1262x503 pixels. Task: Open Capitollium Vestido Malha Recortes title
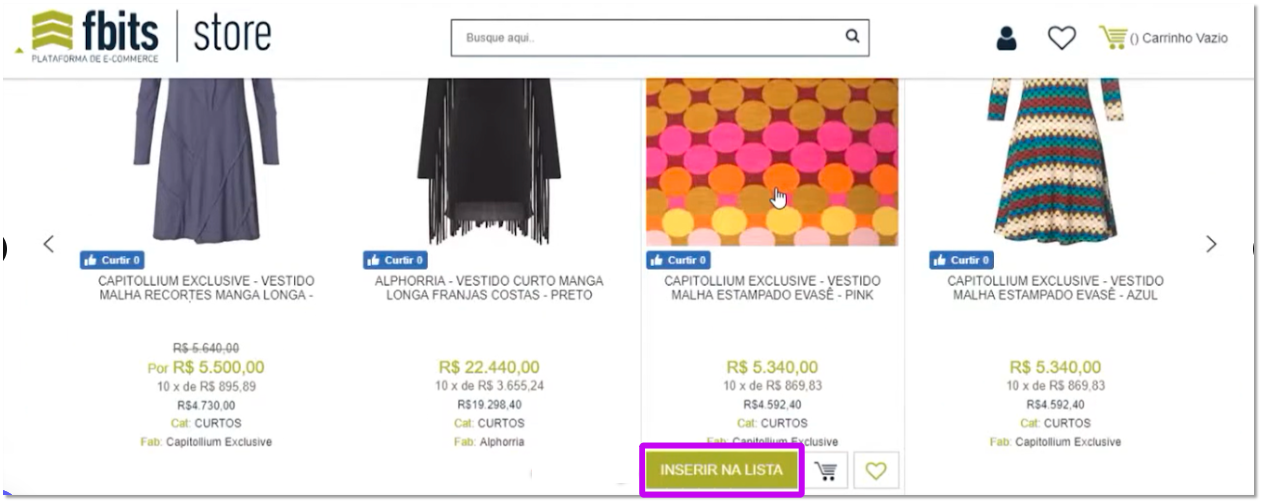(x=206, y=288)
